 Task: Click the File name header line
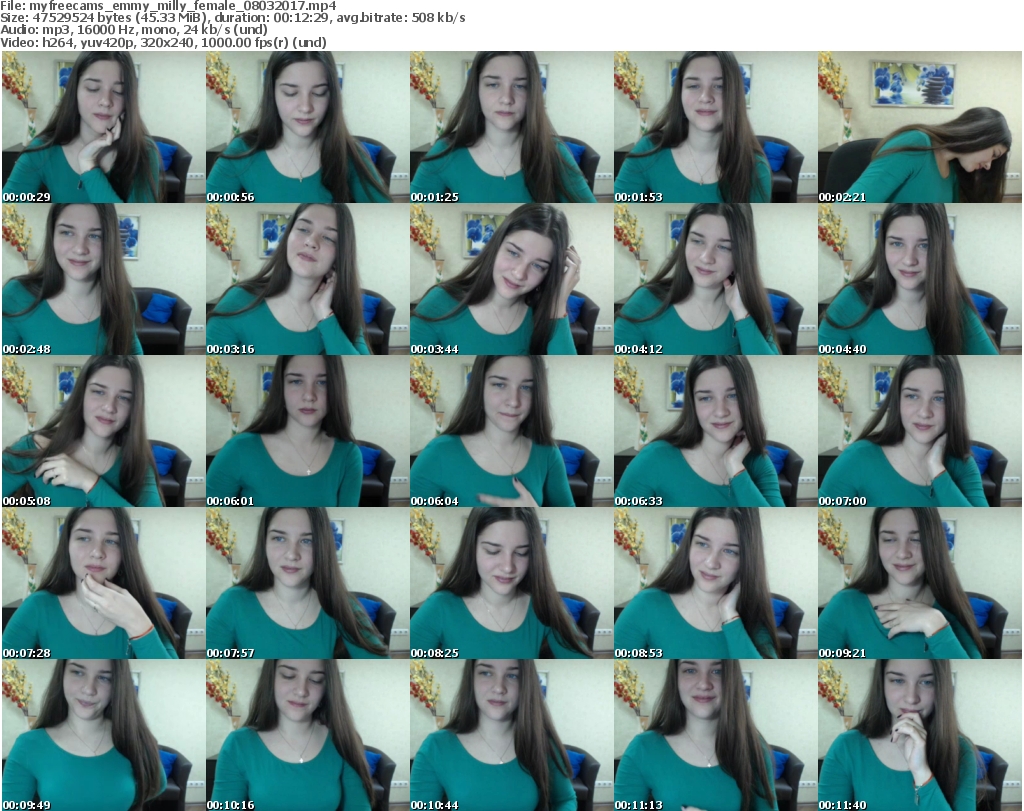(168, 6)
